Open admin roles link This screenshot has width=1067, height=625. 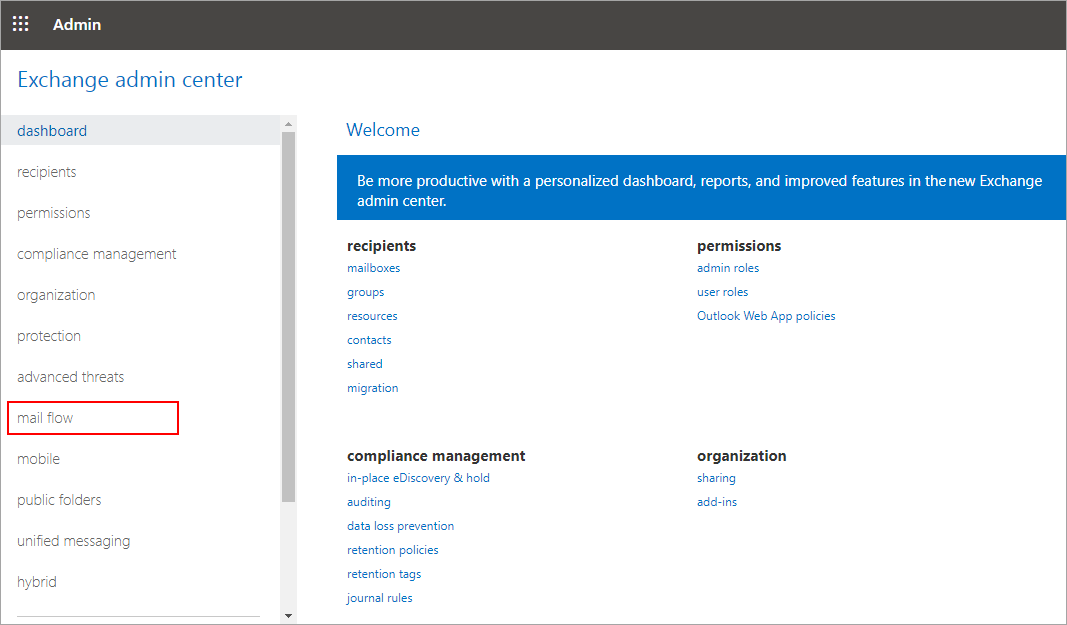(x=728, y=268)
